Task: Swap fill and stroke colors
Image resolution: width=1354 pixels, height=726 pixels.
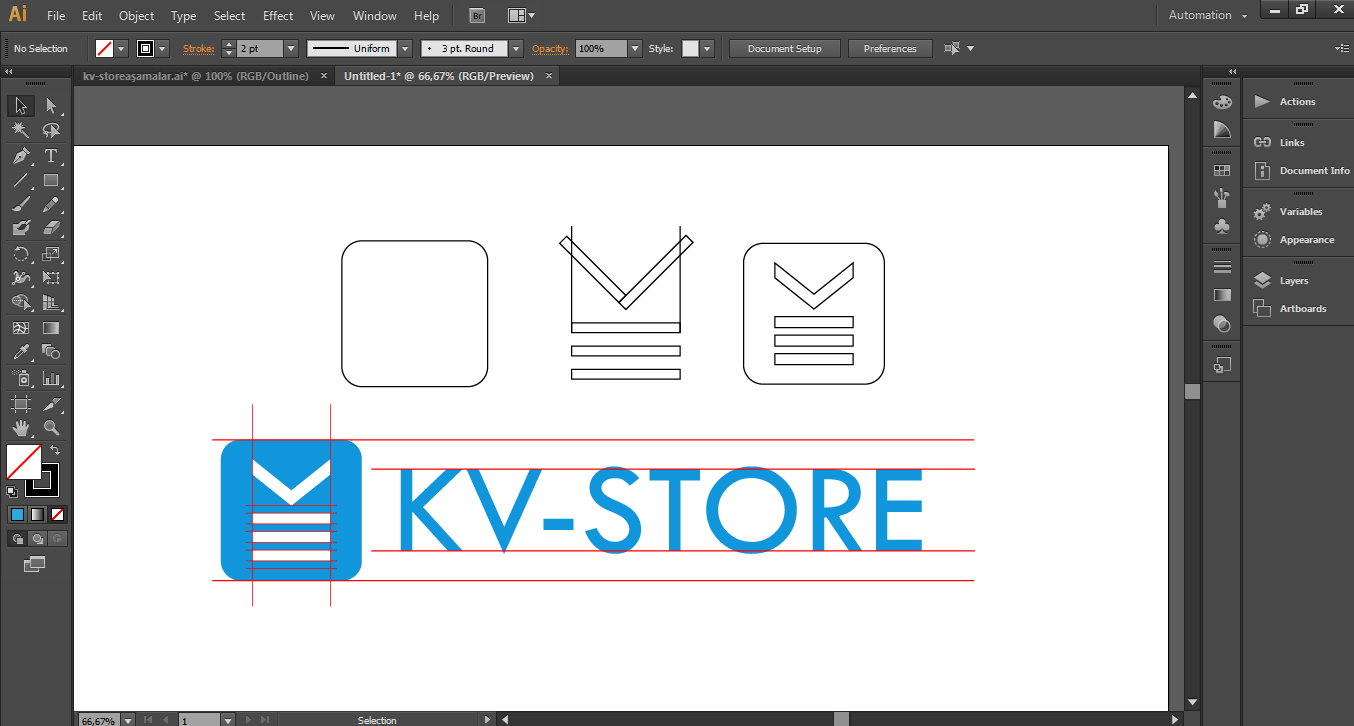Action: click(56, 450)
